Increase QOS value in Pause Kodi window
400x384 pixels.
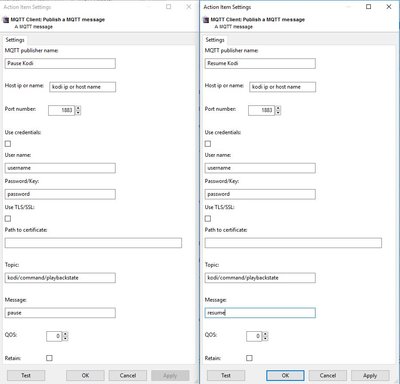tap(65, 334)
